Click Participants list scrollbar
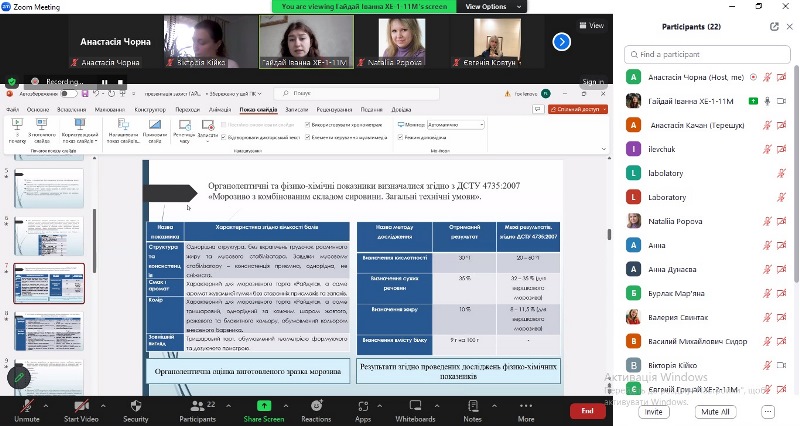This screenshot has width=800, height=426. click(x=796, y=173)
